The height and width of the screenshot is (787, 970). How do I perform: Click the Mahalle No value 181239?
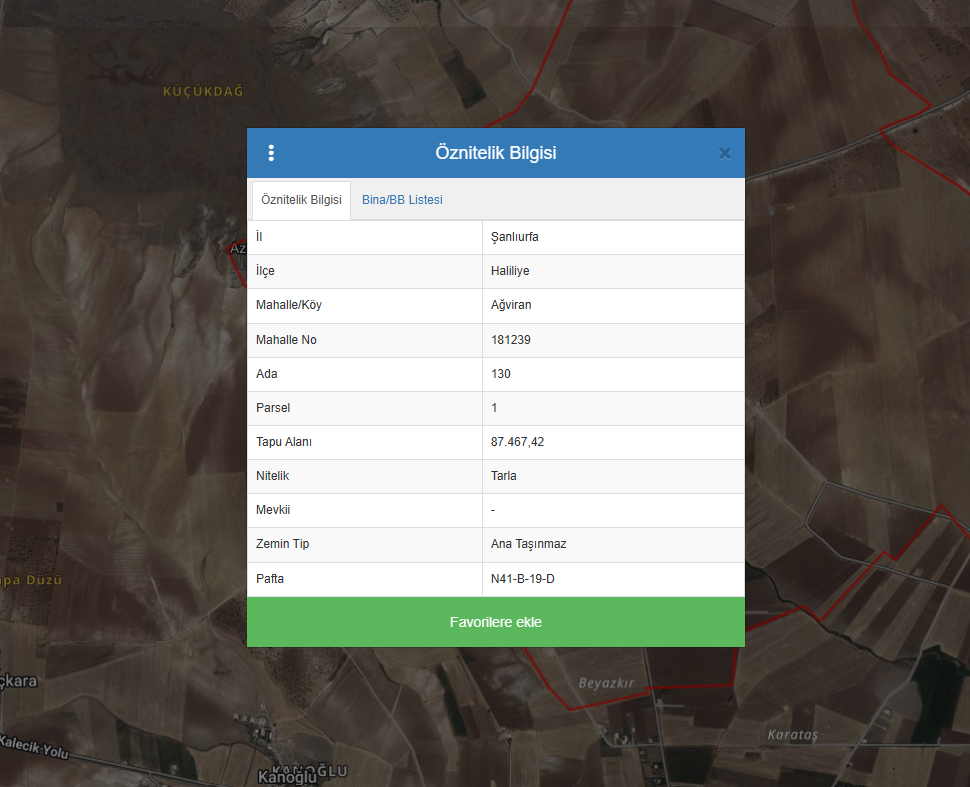click(x=511, y=340)
